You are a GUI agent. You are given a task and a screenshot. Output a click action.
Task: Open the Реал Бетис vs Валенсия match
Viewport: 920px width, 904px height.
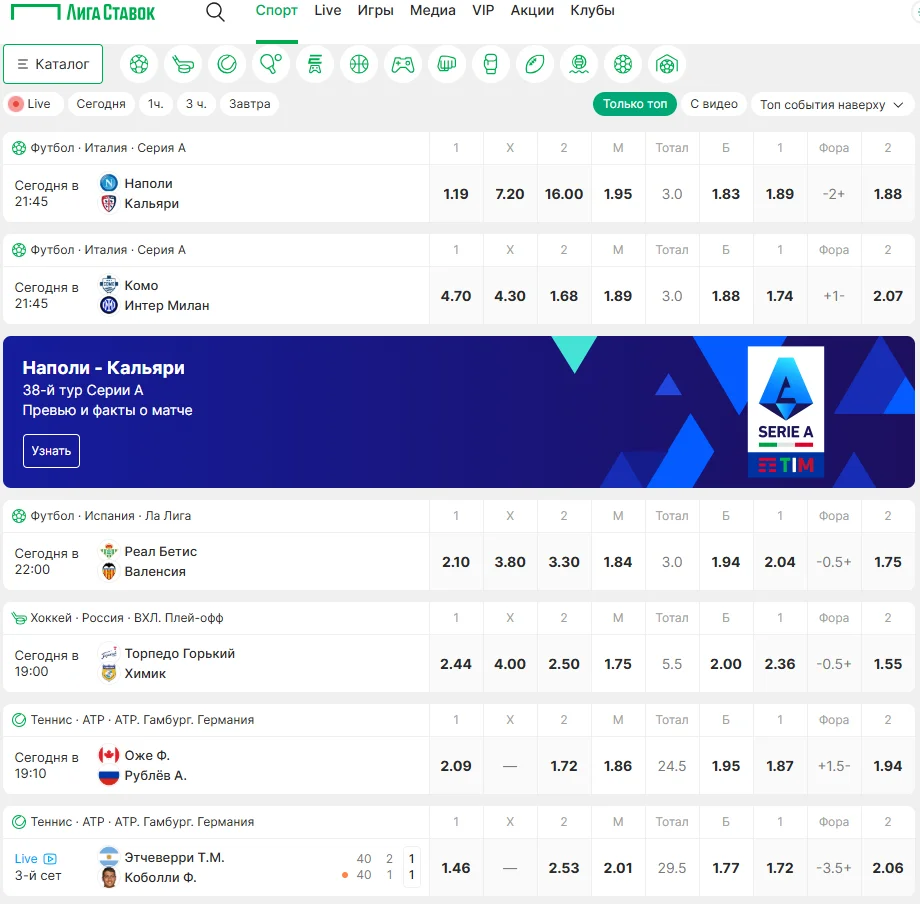click(x=160, y=561)
